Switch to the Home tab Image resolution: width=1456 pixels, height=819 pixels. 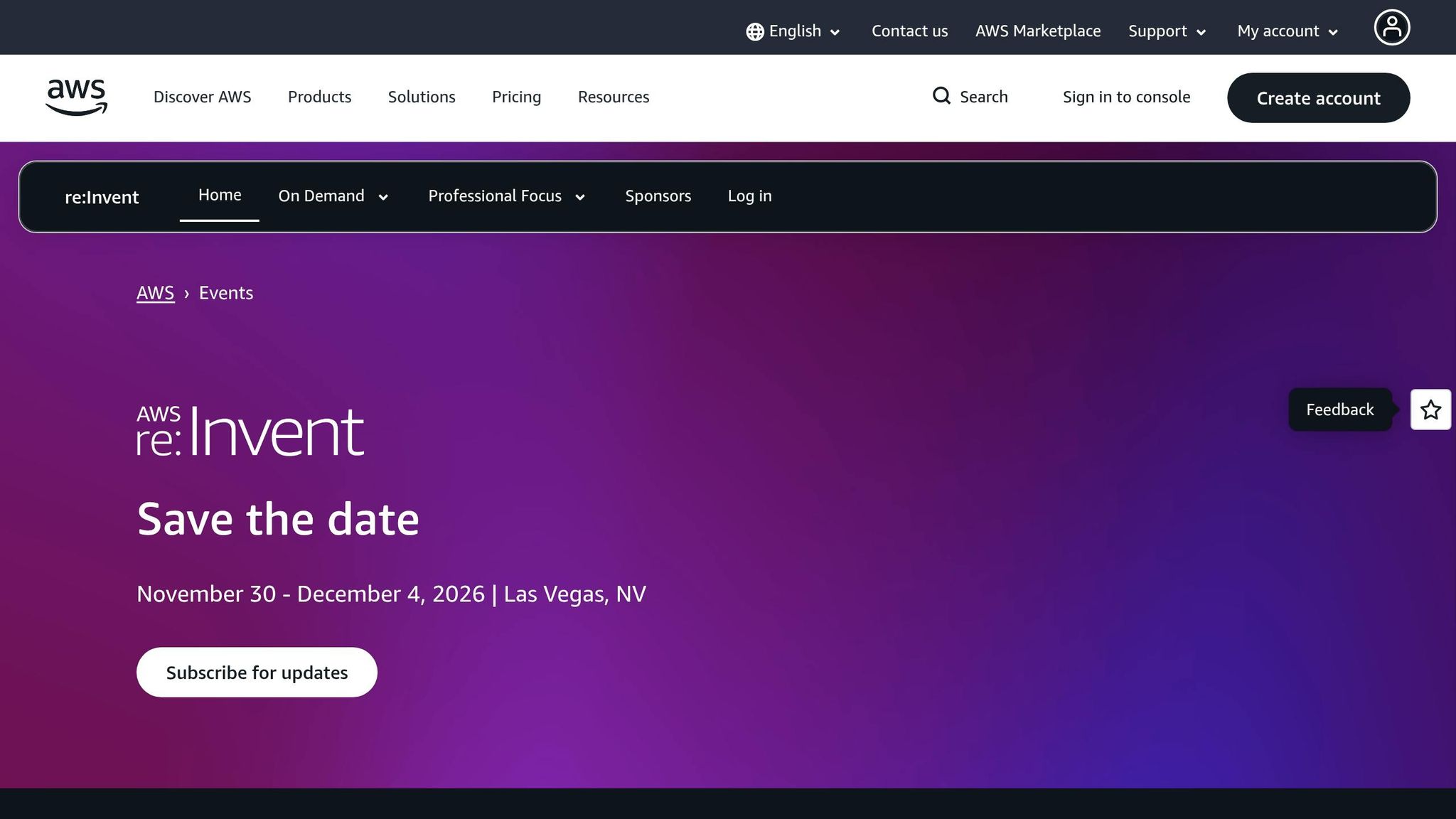pos(219,194)
